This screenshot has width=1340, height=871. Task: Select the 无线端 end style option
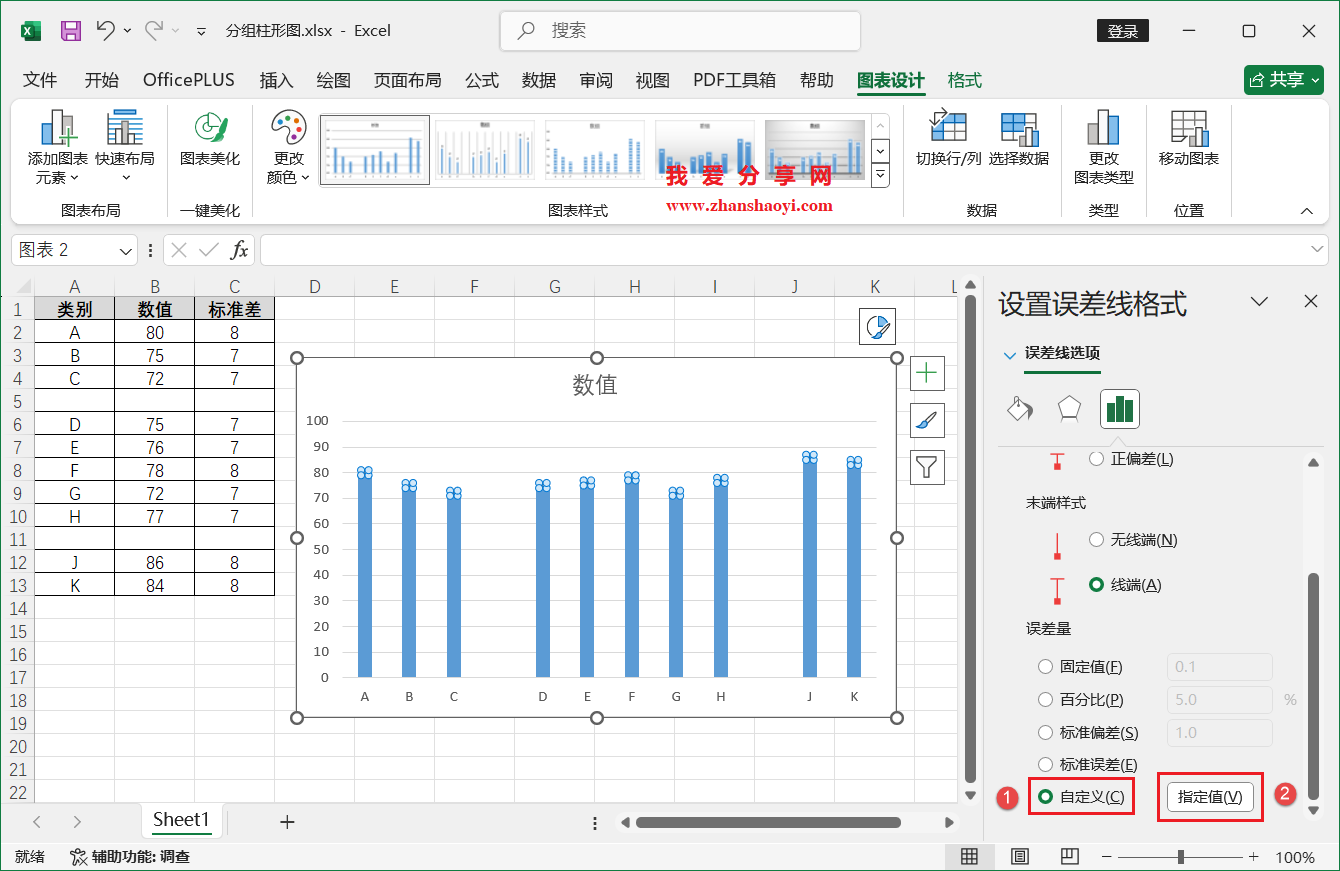(x=1098, y=539)
